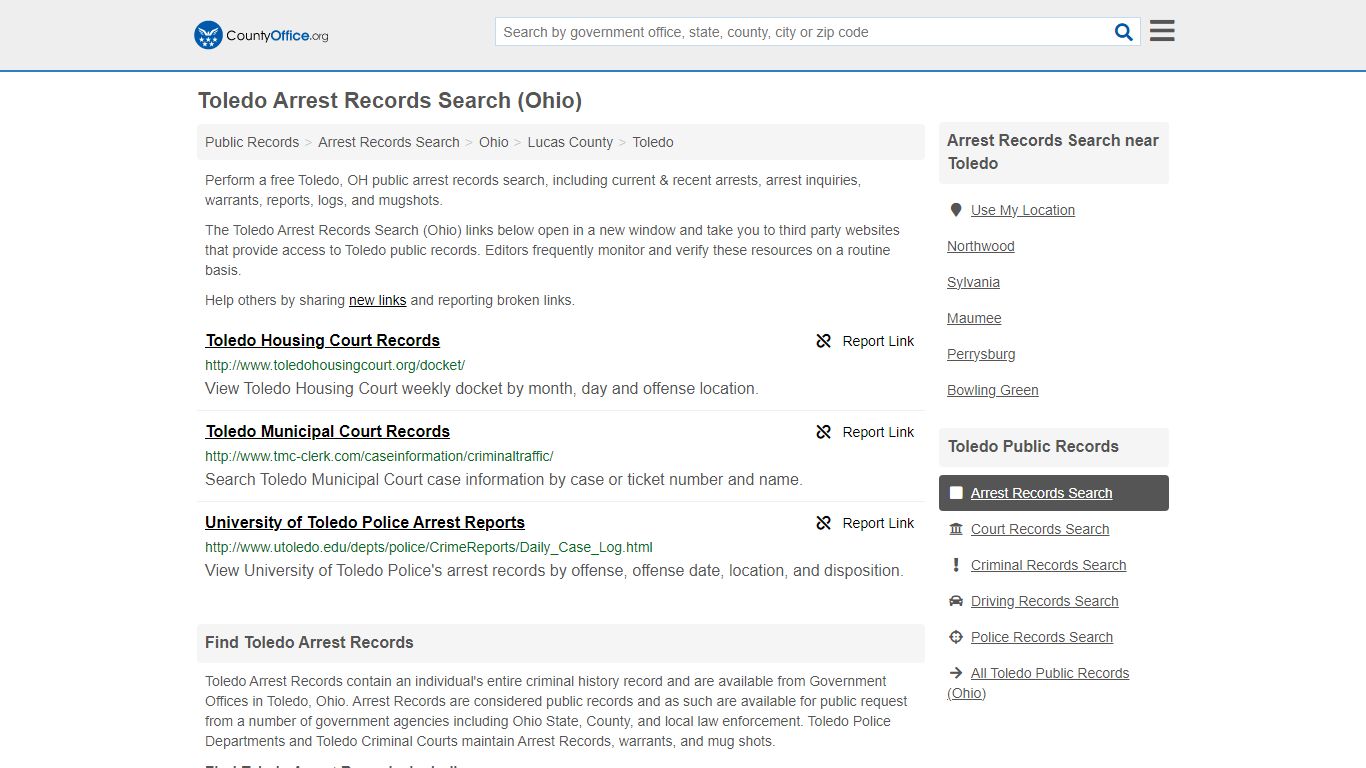The height and width of the screenshot is (768, 1366).
Task: Open Northwood nearby search
Action: 981,246
